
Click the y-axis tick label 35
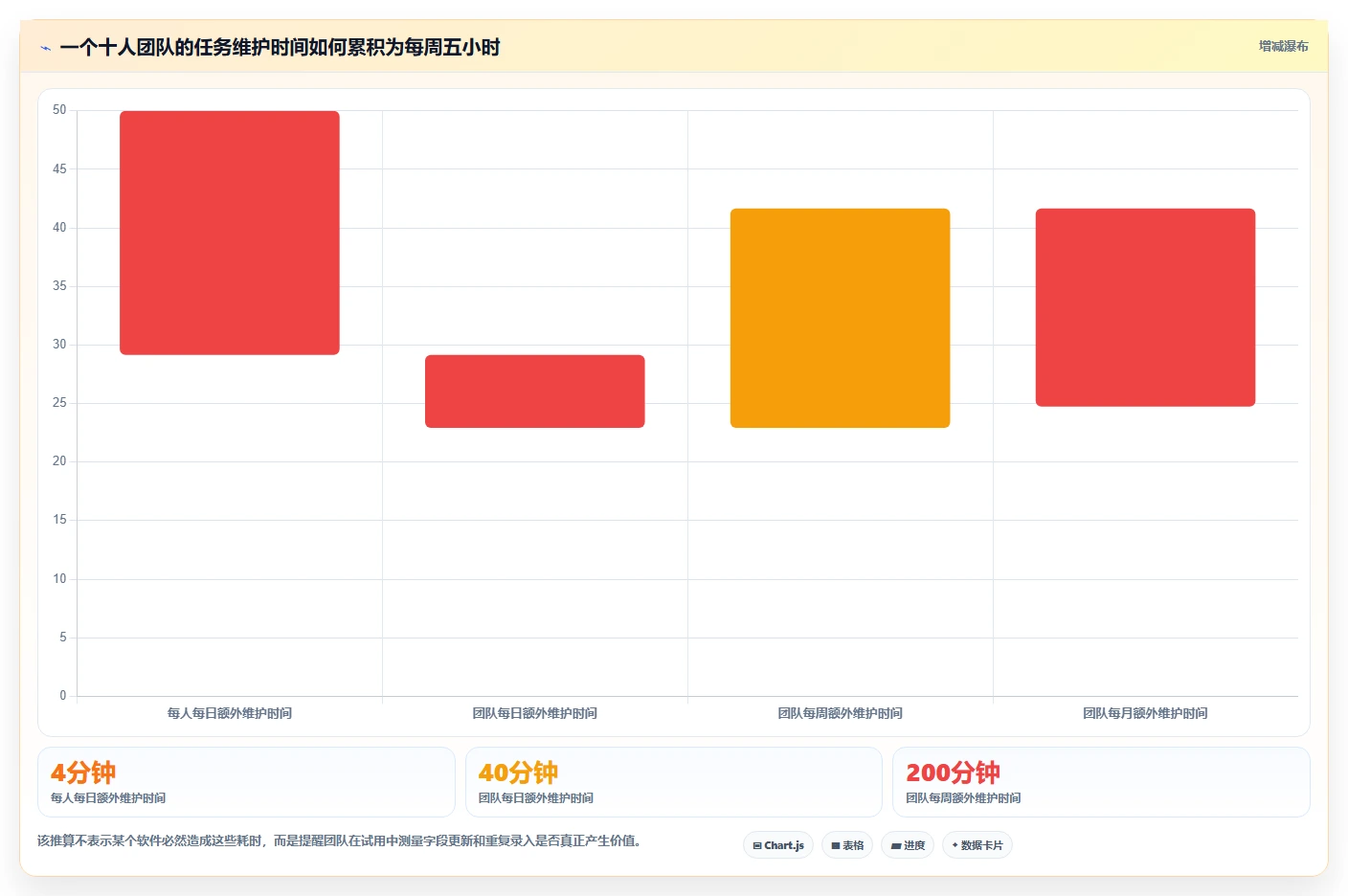click(x=59, y=286)
